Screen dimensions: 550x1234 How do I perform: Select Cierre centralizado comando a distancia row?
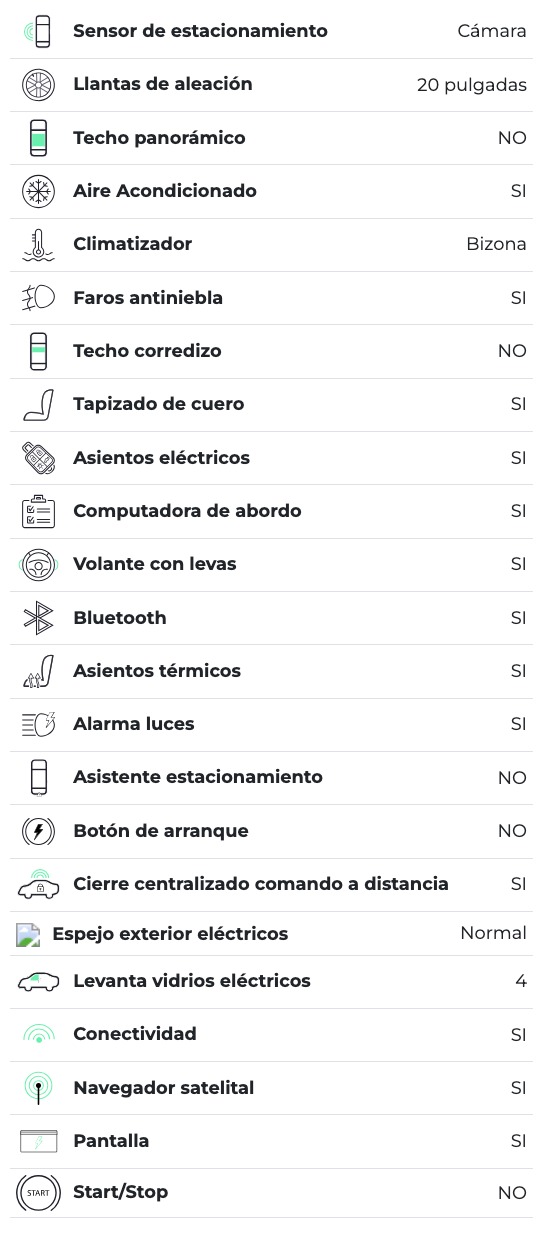(x=272, y=884)
